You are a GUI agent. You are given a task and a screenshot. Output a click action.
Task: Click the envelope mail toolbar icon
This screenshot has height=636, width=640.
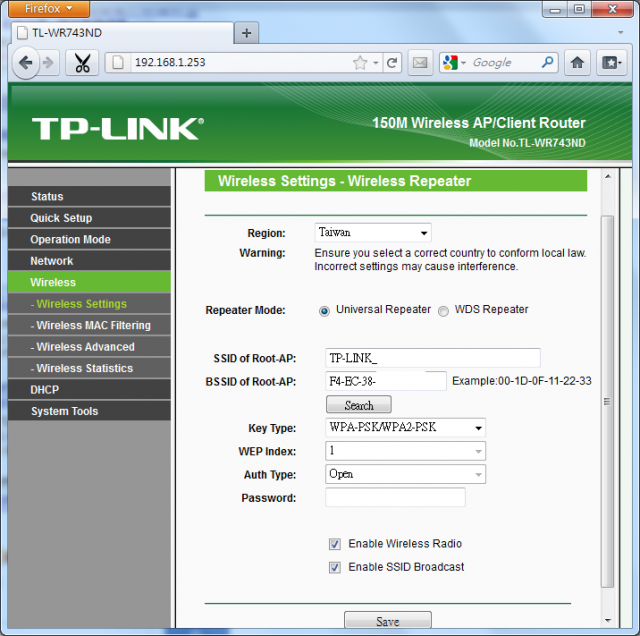(x=420, y=63)
